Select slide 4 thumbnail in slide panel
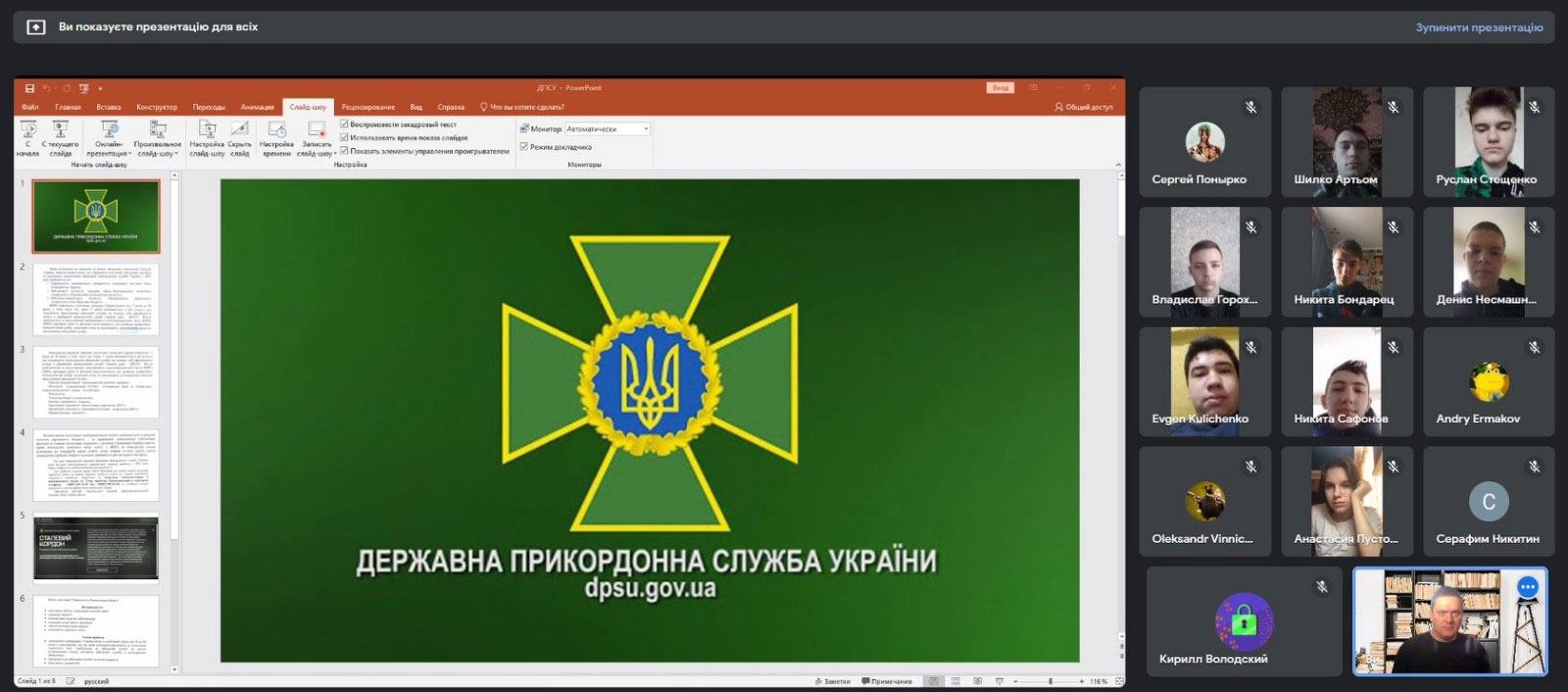The image size is (1568, 692). 96,465
